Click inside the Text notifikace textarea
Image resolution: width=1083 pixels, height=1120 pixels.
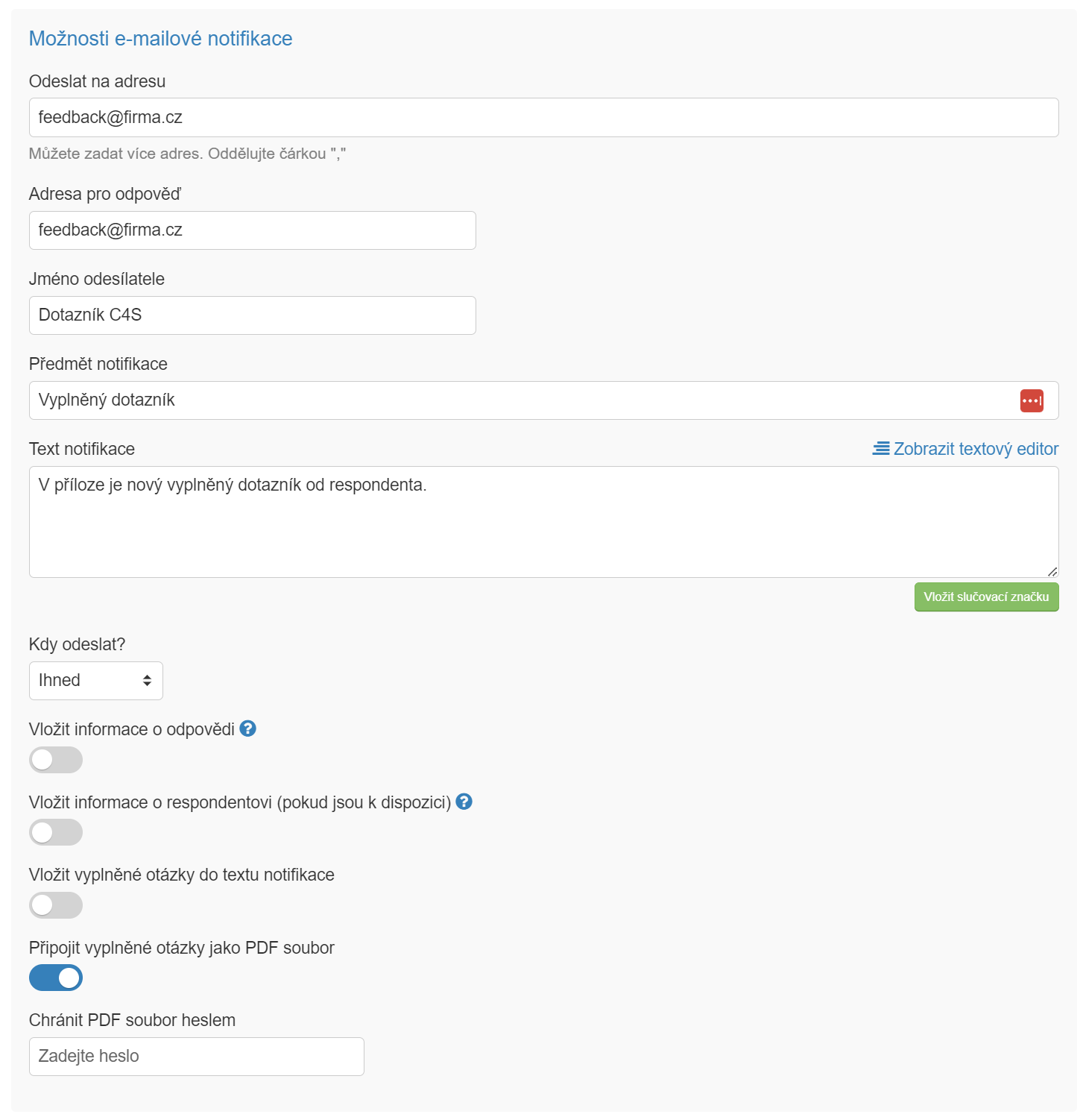[543, 522]
